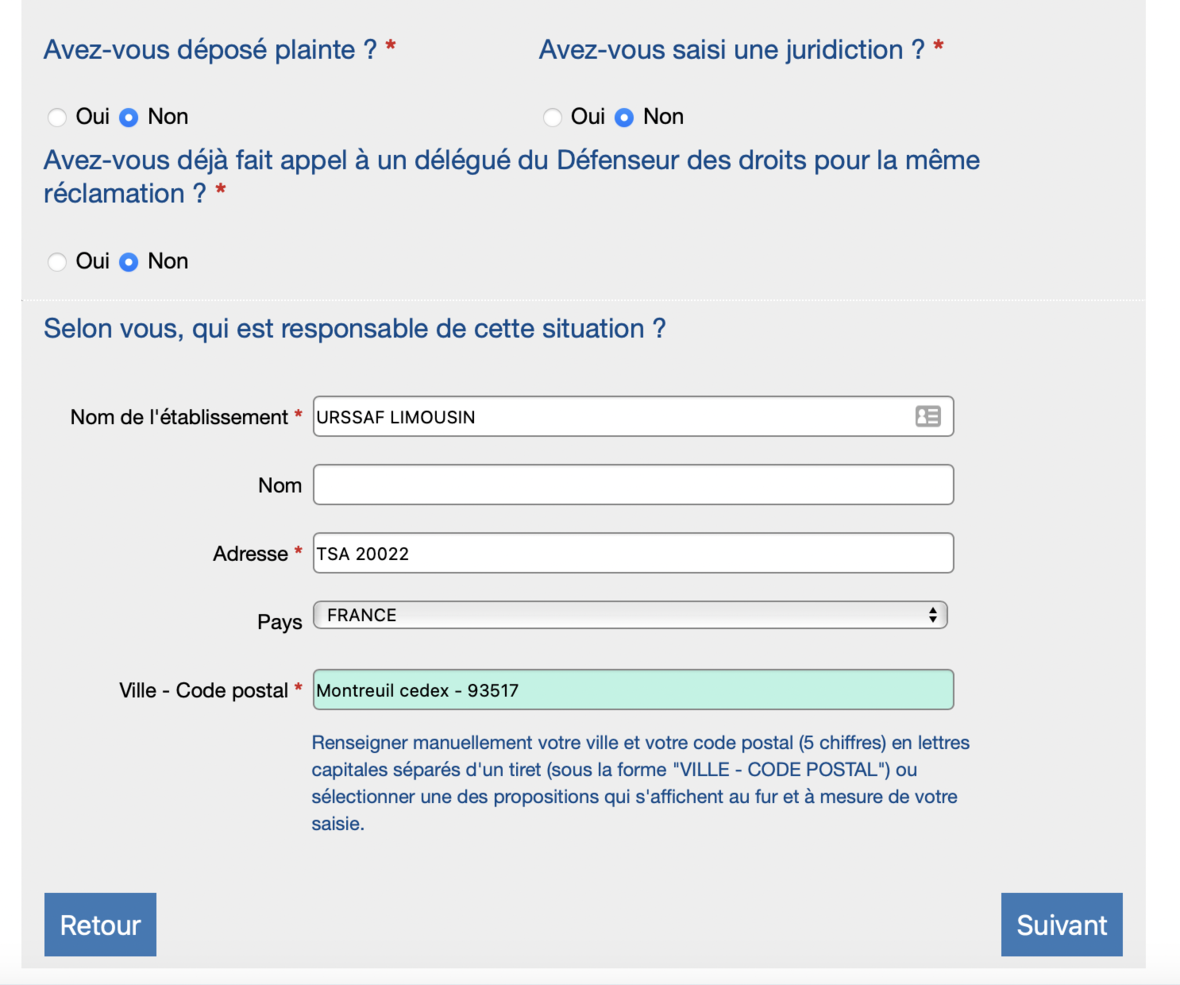This screenshot has width=1180, height=985.
Task: Click the Ville - Code postal field
Action: coord(633,689)
